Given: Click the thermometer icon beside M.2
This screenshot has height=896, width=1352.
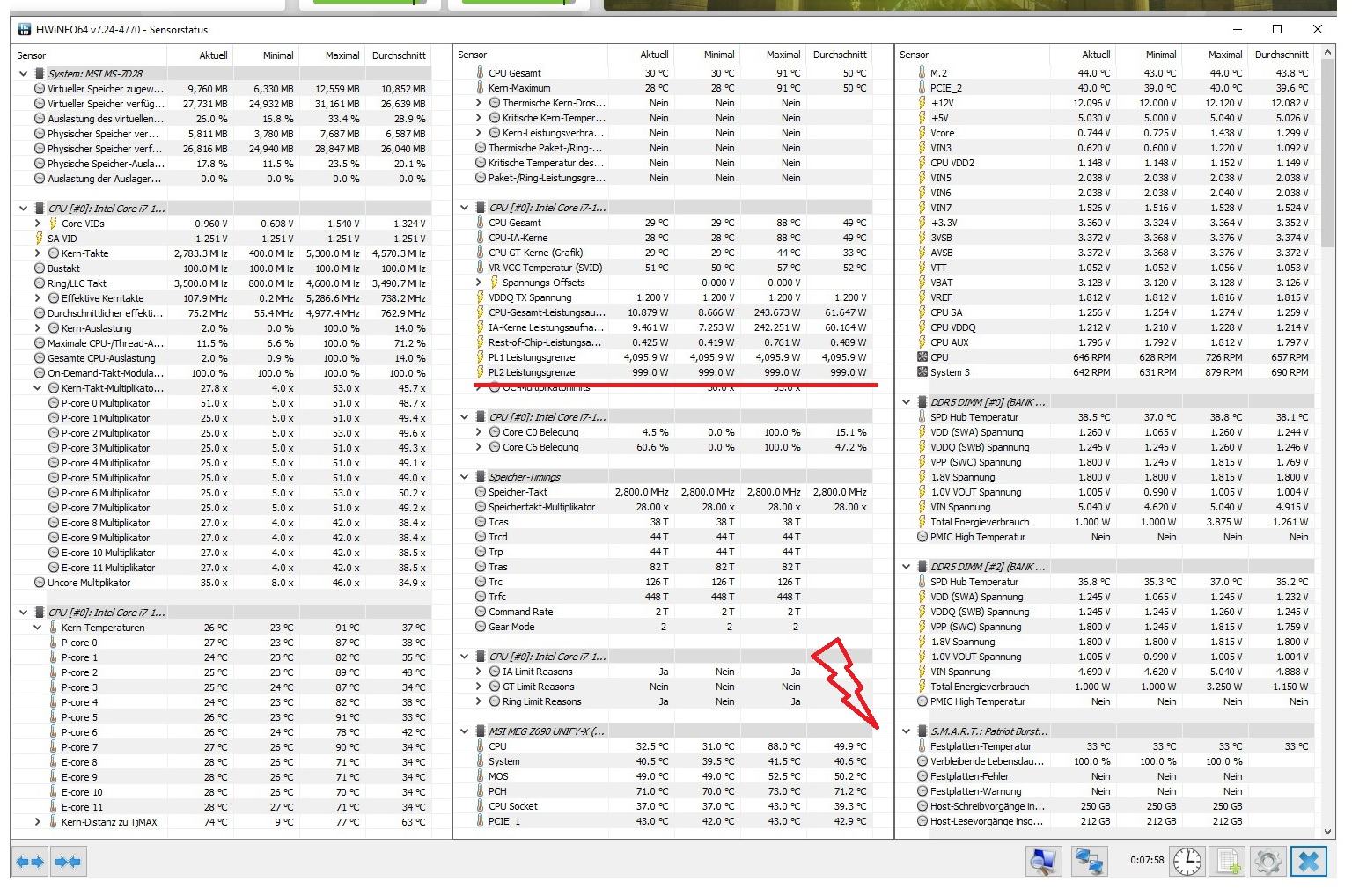Looking at the screenshot, I should click(x=922, y=73).
